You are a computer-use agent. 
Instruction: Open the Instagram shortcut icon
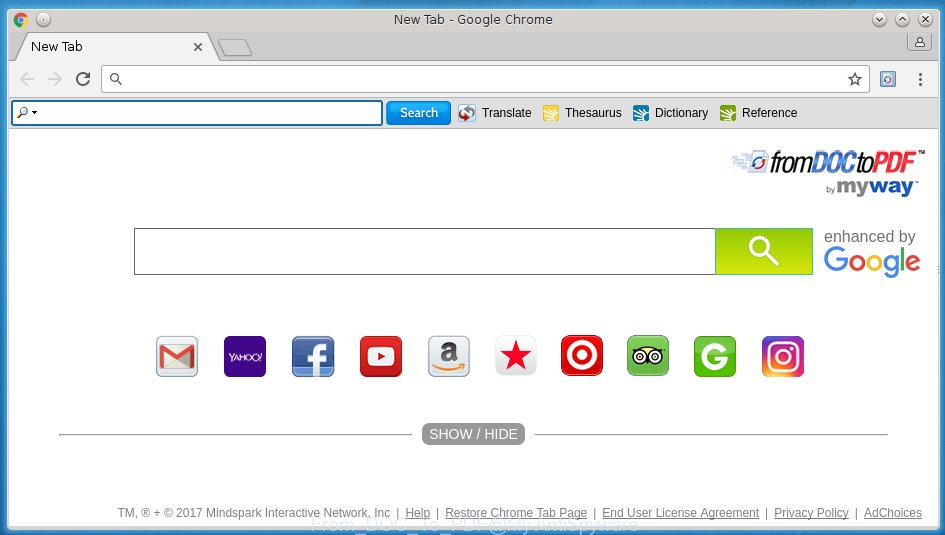(783, 356)
